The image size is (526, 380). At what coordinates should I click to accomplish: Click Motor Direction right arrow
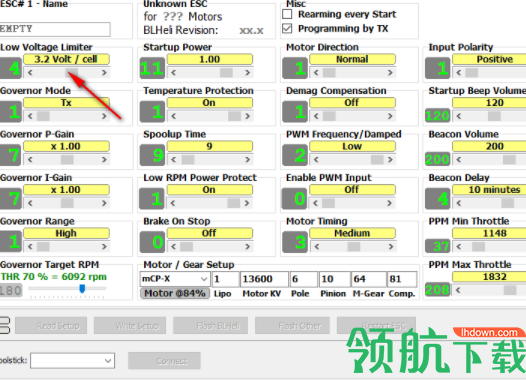coord(390,72)
